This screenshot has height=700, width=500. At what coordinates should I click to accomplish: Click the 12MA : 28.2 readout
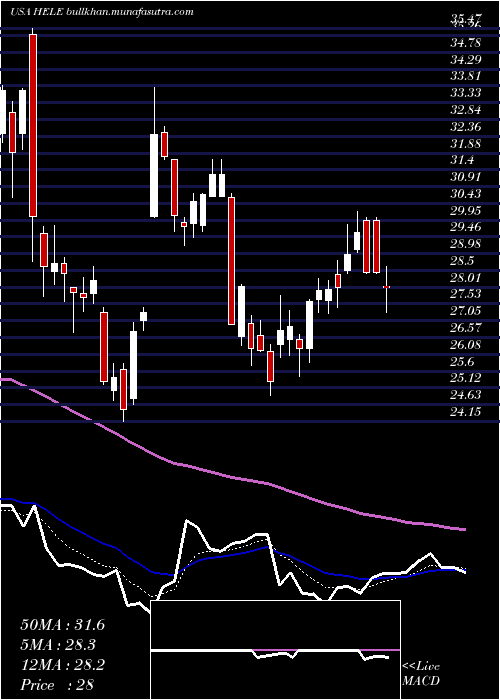(x=63, y=665)
